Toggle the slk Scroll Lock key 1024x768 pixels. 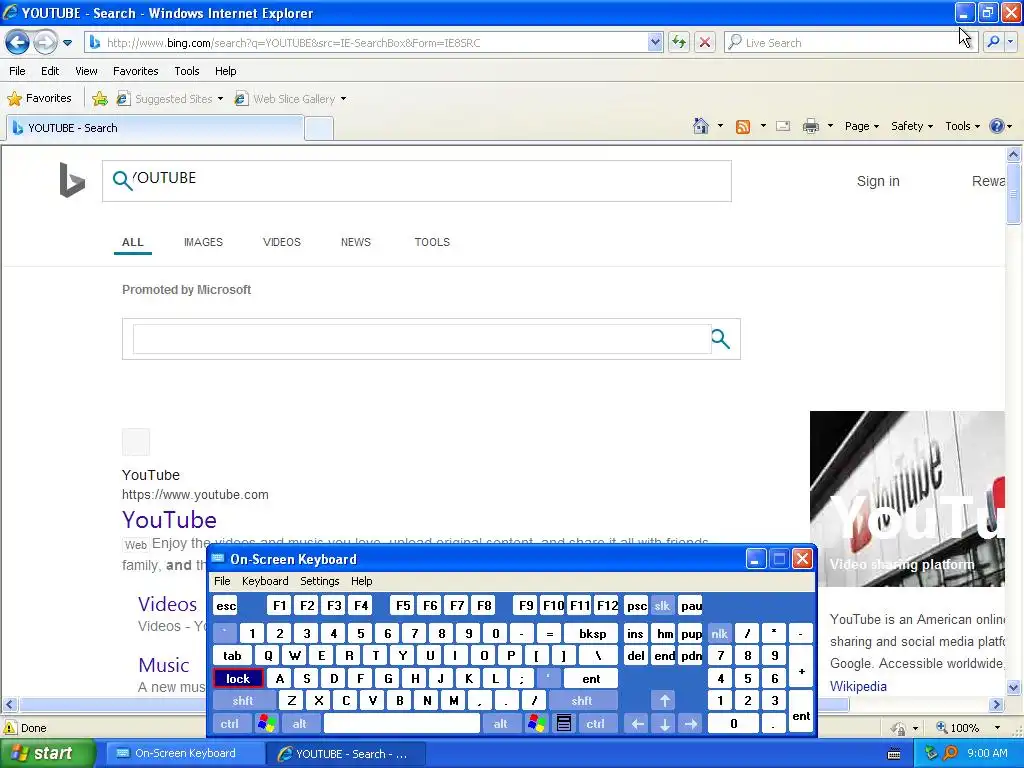662,605
